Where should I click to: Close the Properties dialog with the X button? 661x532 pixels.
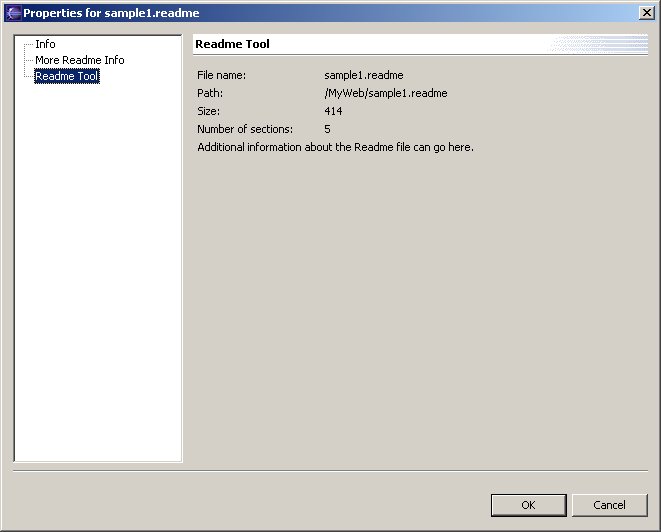pyautogui.click(x=646, y=13)
